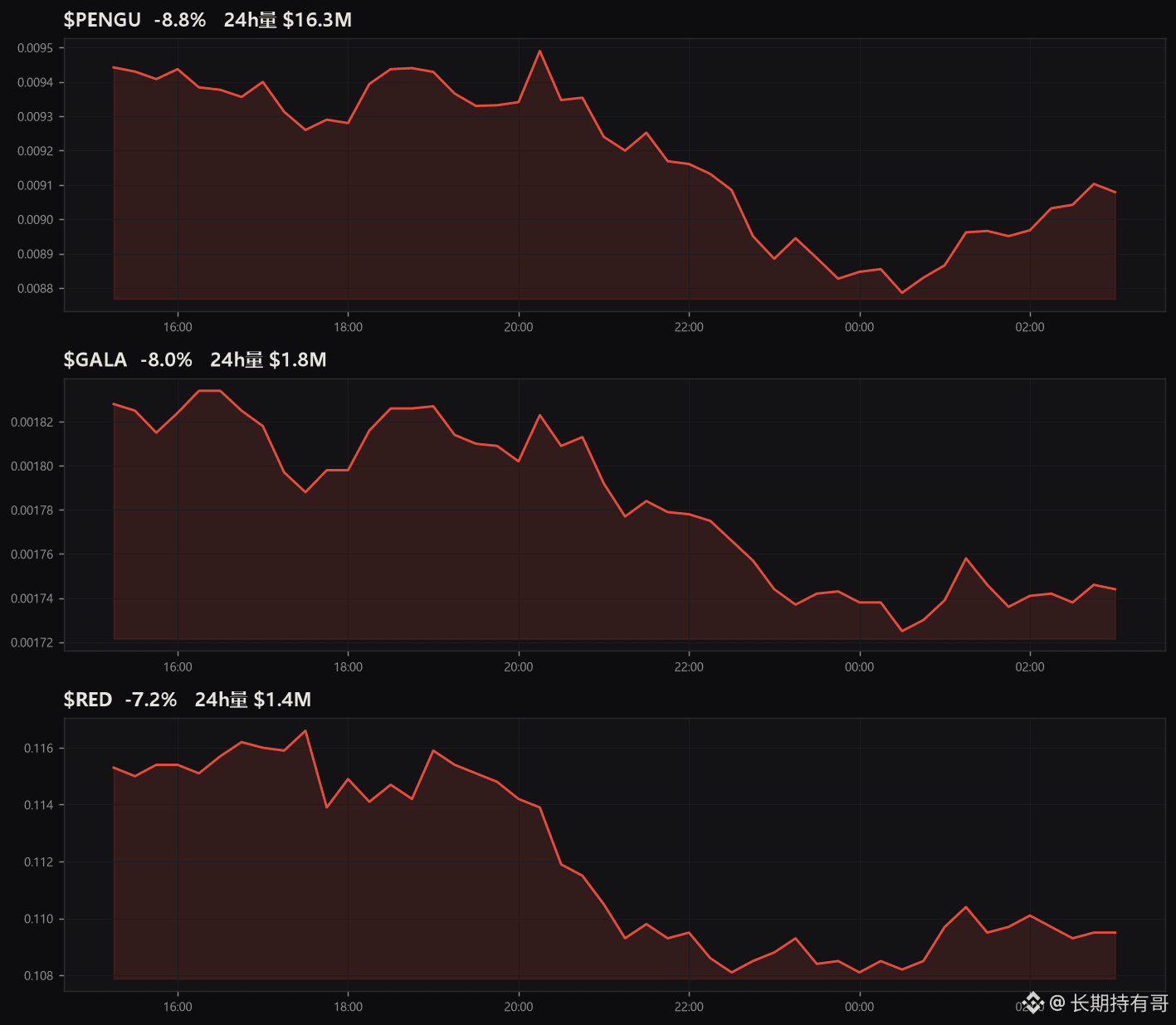Select the 0.114 price axis label

click(x=38, y=805)
